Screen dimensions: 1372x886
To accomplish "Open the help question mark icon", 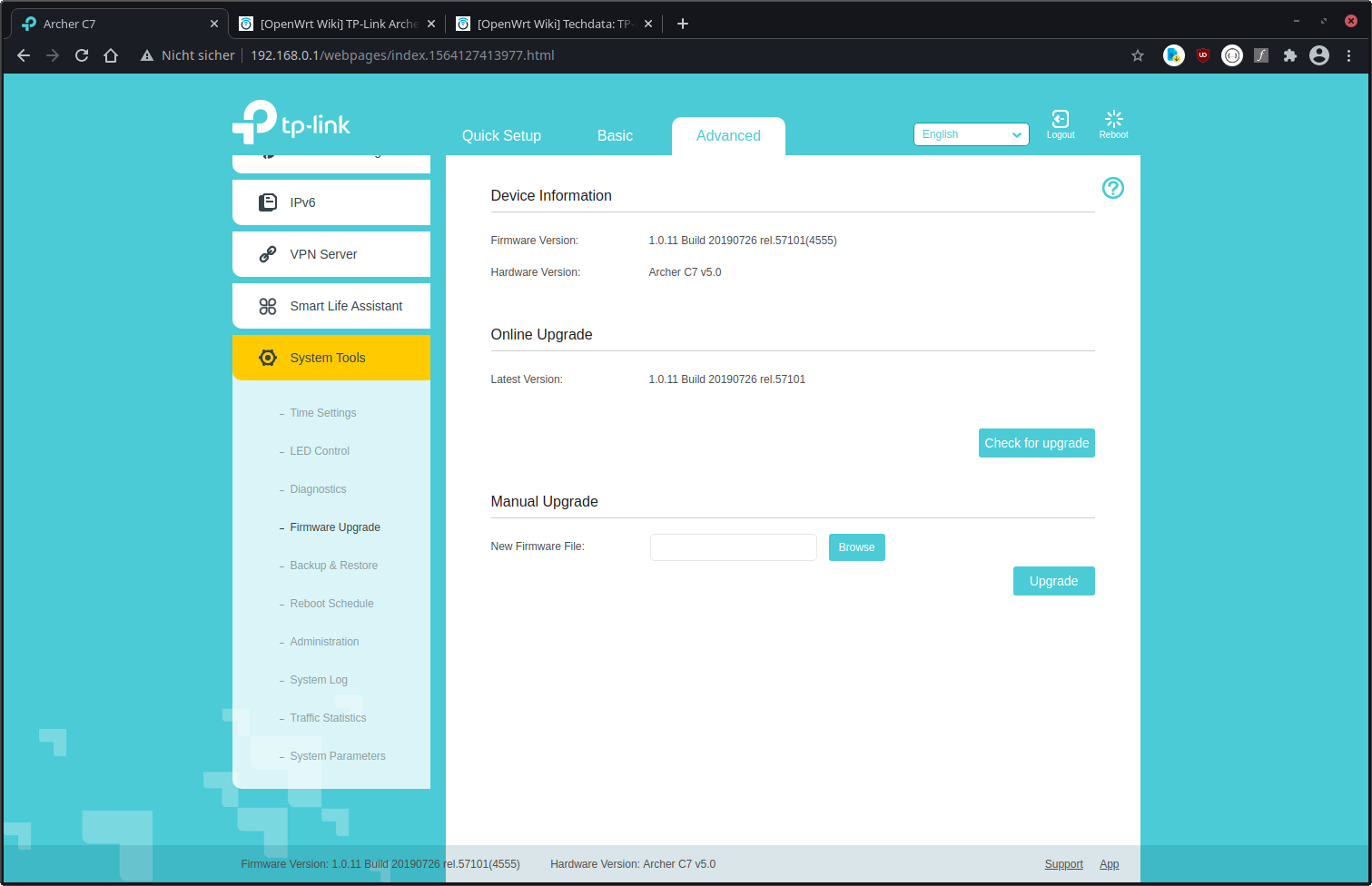I will coord(1112,188).
